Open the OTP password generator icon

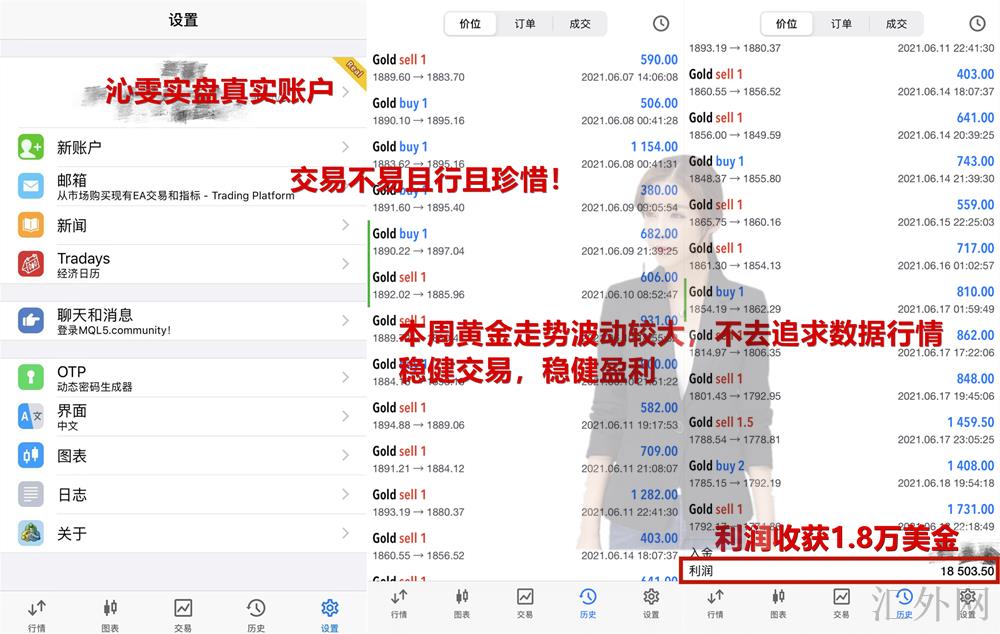pyautogui.click(x=31, y=378)
